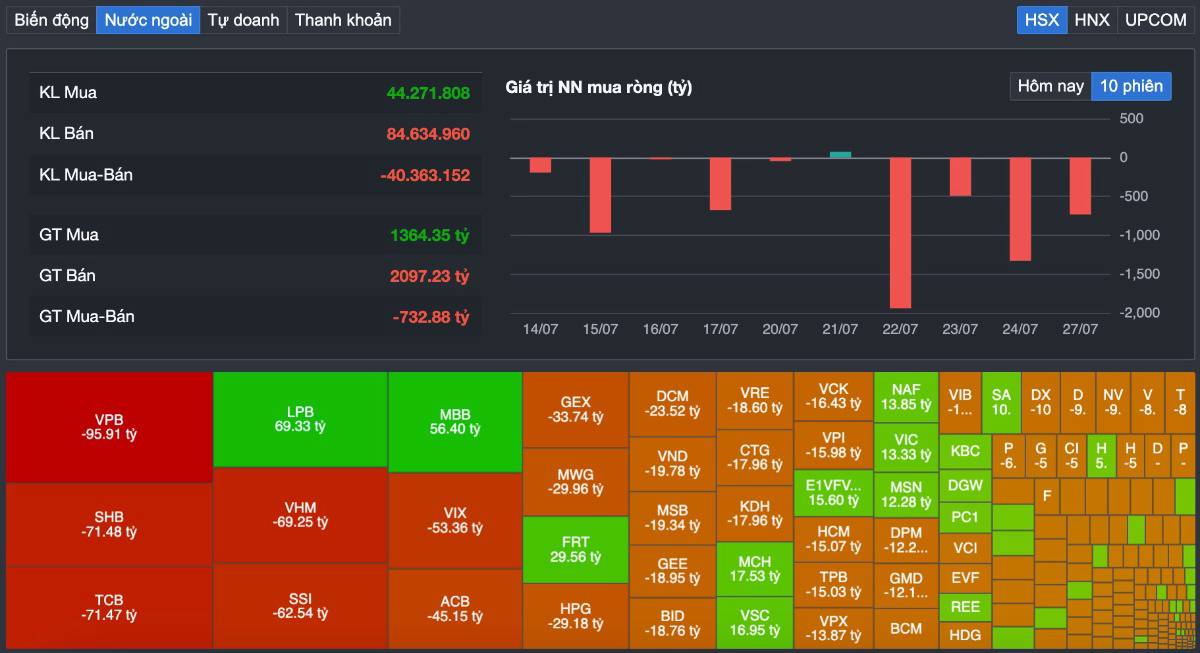Click the MSB -19.34 tỷ tile
The width and height of the screenshot is (1200, 653).
[x=672, y=517]
